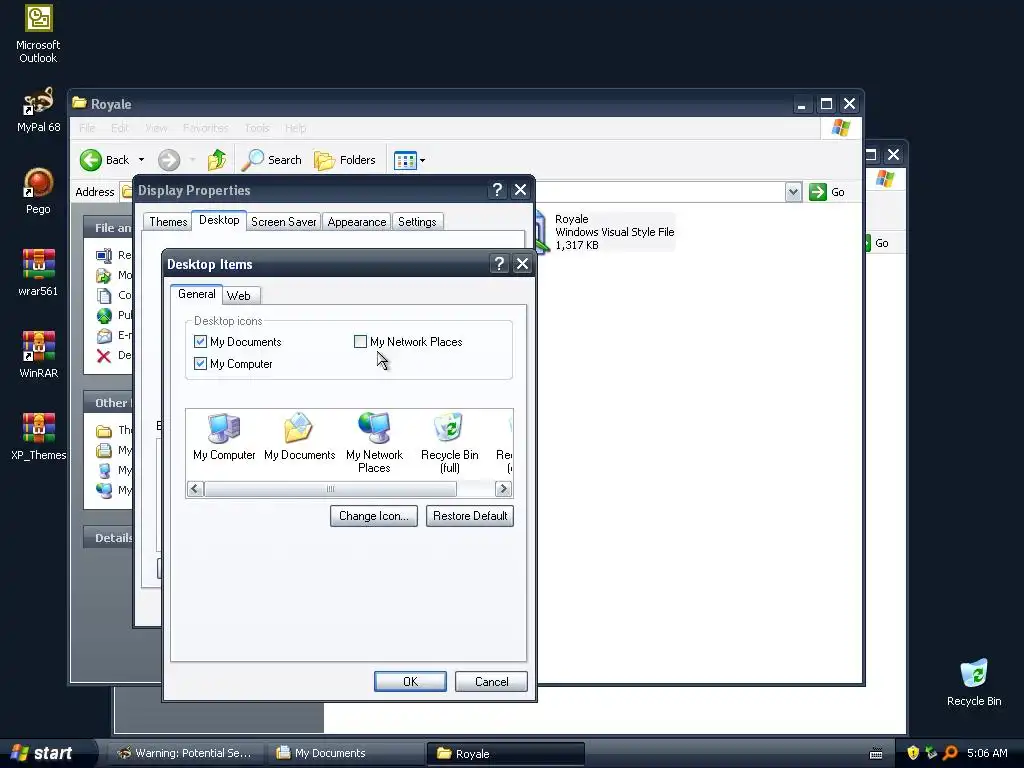The height and width of the screenshot is (768, 1024).
Task: Click the Cancel button in Desktop Items
Action: pyautogui.click(x=491, y=682)
